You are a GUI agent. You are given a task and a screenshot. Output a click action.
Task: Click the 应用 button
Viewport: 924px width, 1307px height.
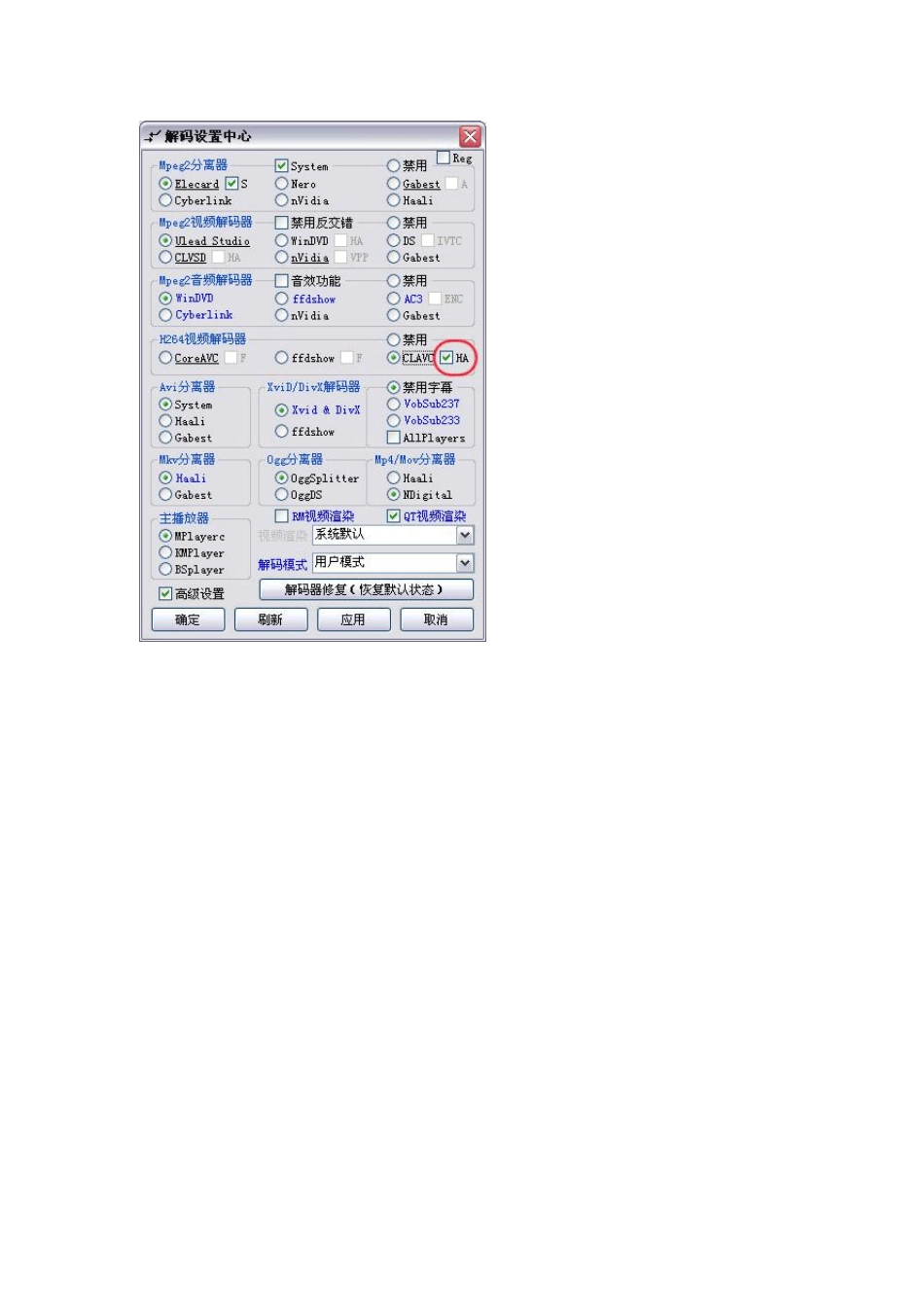point(353,619)
